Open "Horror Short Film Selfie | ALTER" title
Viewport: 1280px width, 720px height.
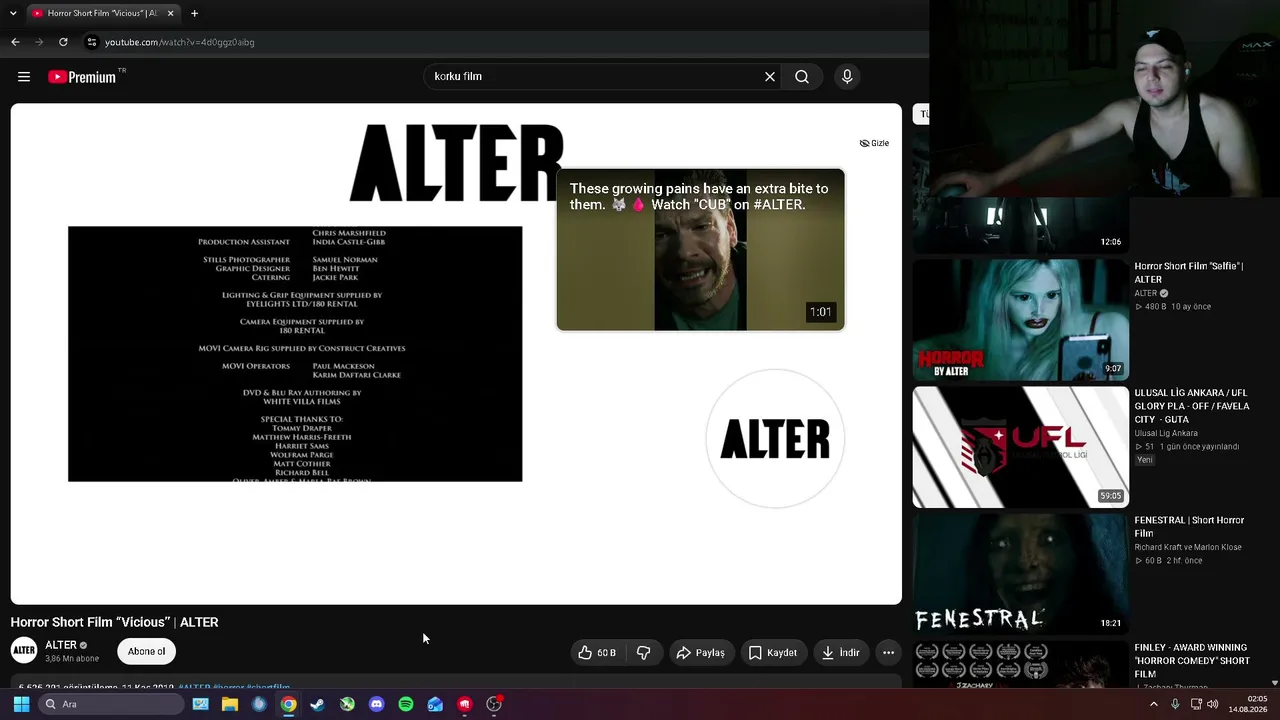tap(1188, 273)
